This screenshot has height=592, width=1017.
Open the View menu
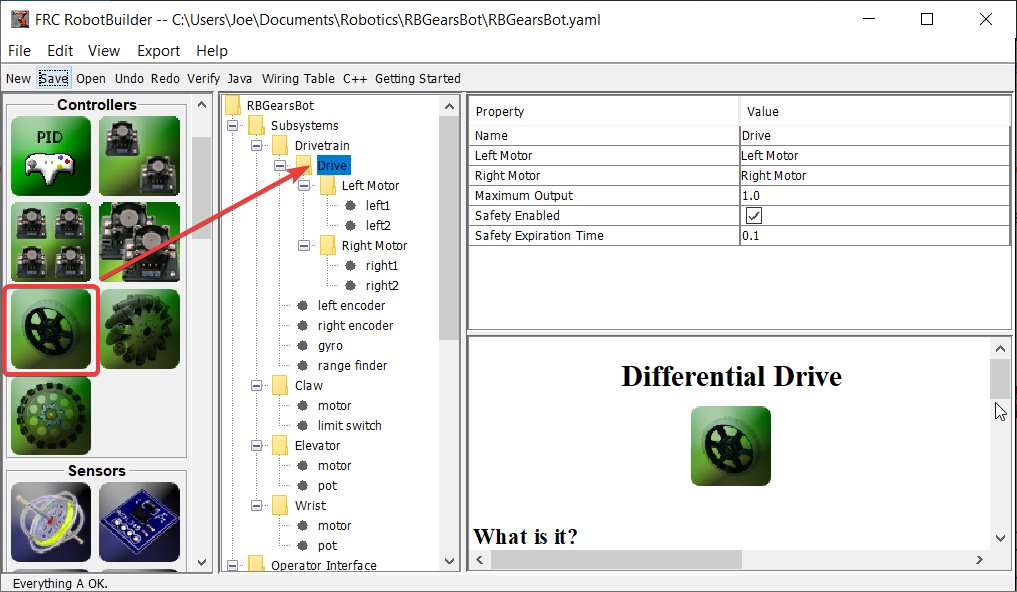click(104, 51)
